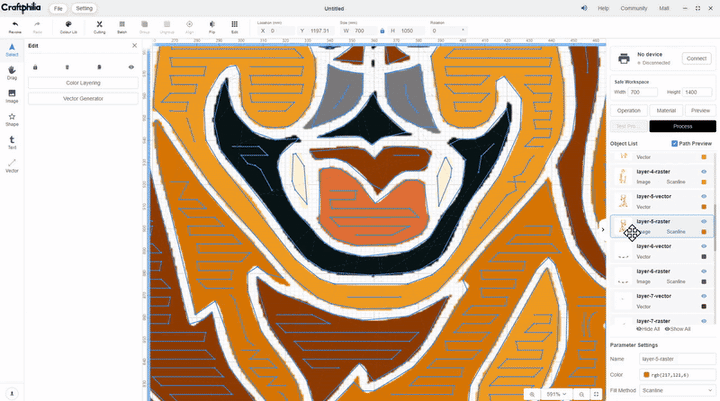The image size is (720, 401).
Task: Hide the layer-6-vector object
Action: [x=703, y=246]
